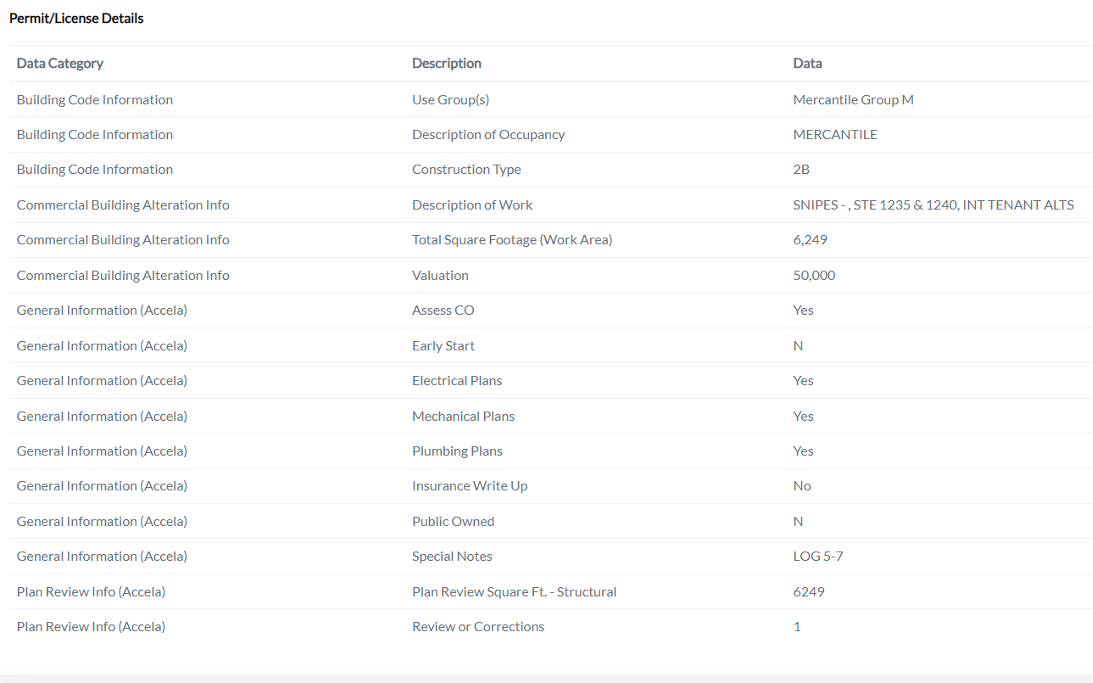Click the "Total Square Footage (Work Area)" label
The width and height of the screenshot is (1093, 683).
(512, 240)
